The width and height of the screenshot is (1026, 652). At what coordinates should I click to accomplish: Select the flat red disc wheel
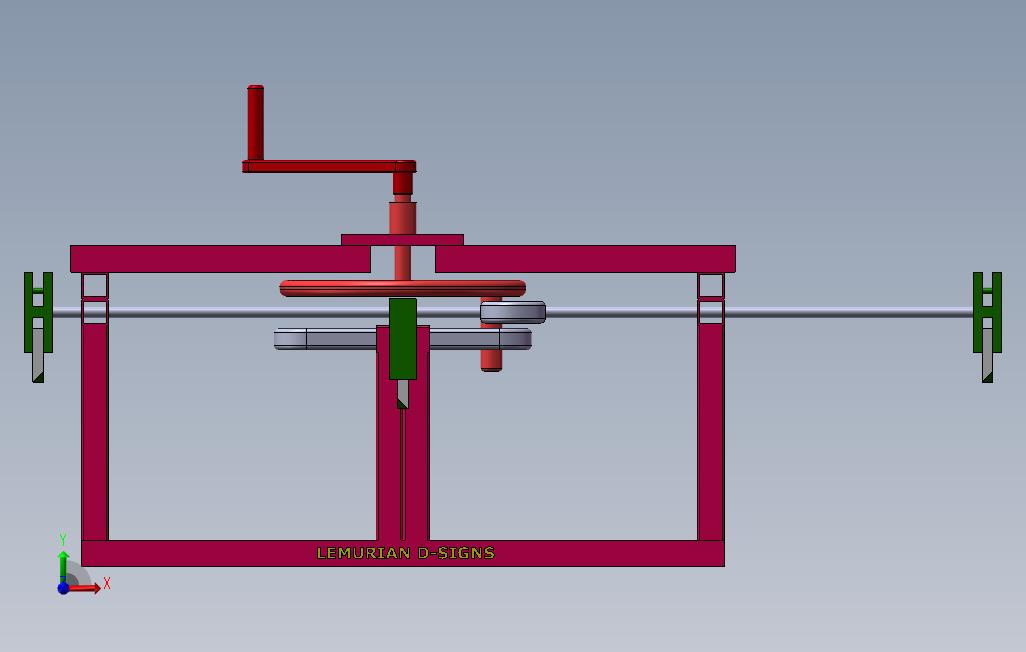402,288
